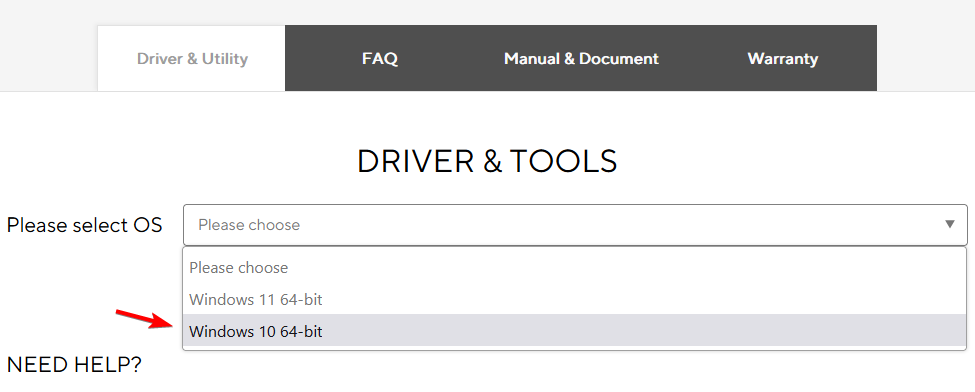Click the DRIVER & TOOLS heading
The height and width of the screenshot is (392, 975).
(487, 161)
